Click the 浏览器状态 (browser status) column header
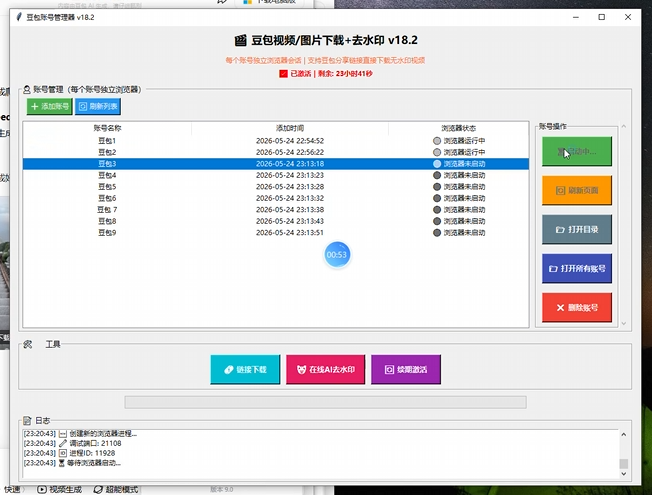652x495 pixels. pyautogui.click(x=459, y=128)
